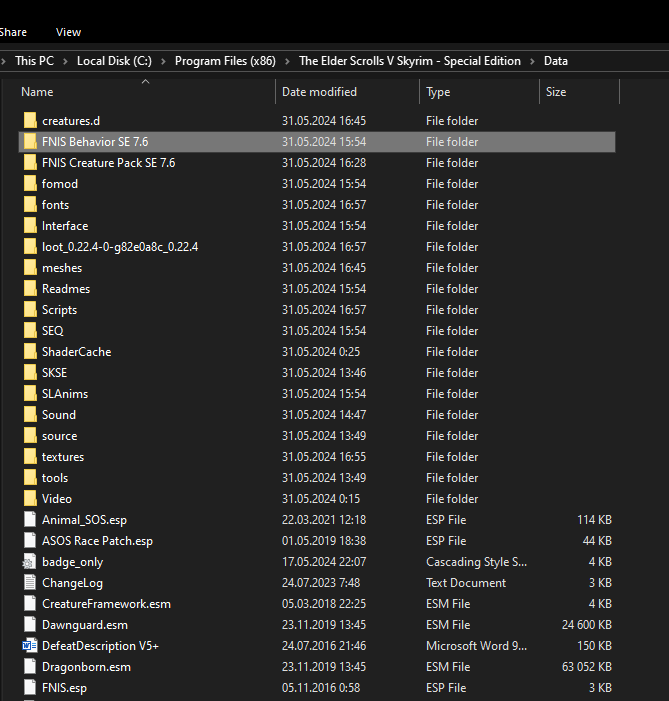Open Skyrim Special Edition breadcrumb folder
Image resolution: width=669 pixels, height=701 pixels.
[x=410, y=61]
